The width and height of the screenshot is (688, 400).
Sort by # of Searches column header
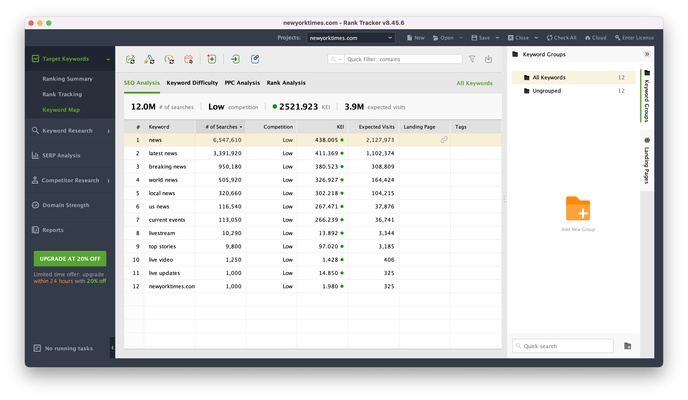[221, 127]
